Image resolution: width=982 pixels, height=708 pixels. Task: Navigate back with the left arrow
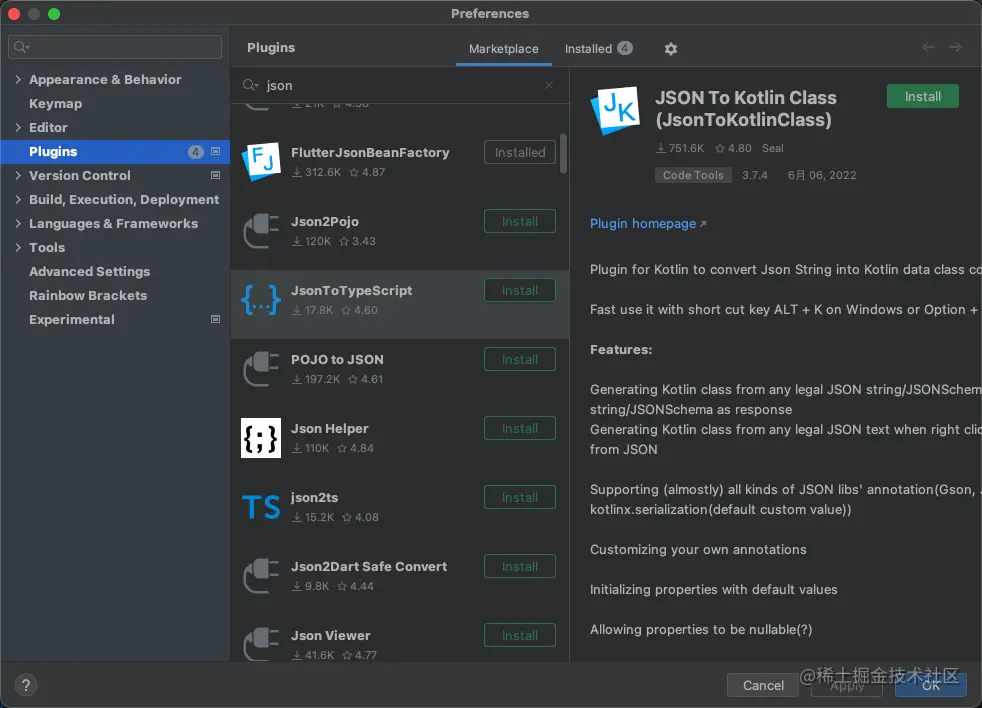pos(929,48)
